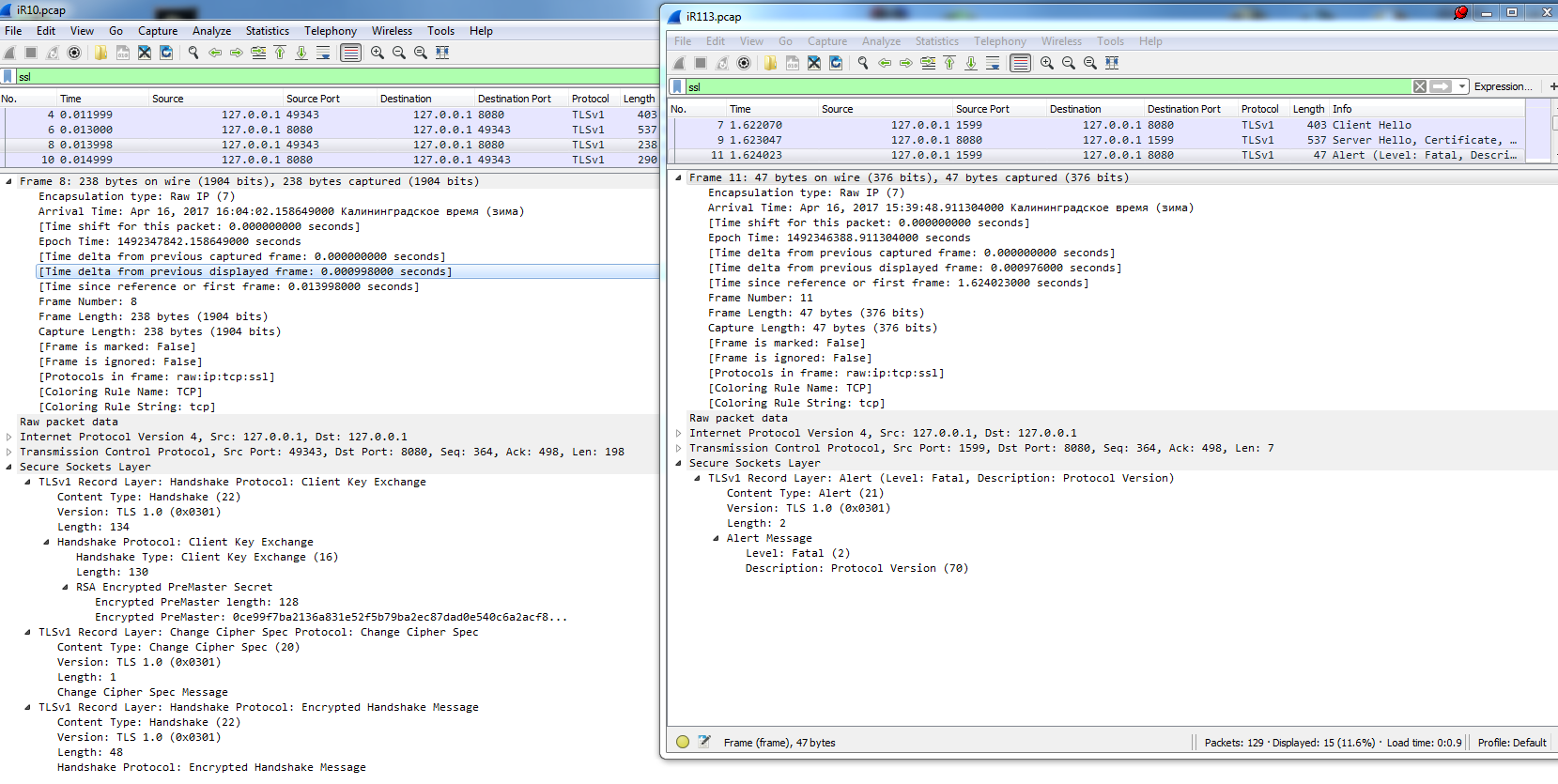Reload file icon in iR113.pcap toolbar
The image size is (1558, 784).
pos(836,63)
